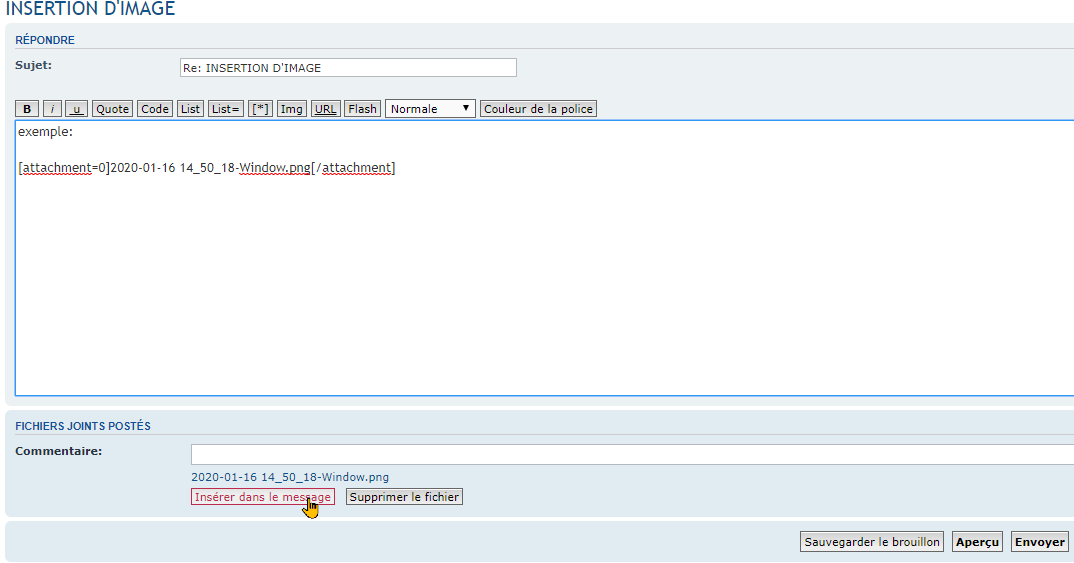The image size is (1074, 563).
Task: Insert an ordered list with List=
Action: [226, 109]
